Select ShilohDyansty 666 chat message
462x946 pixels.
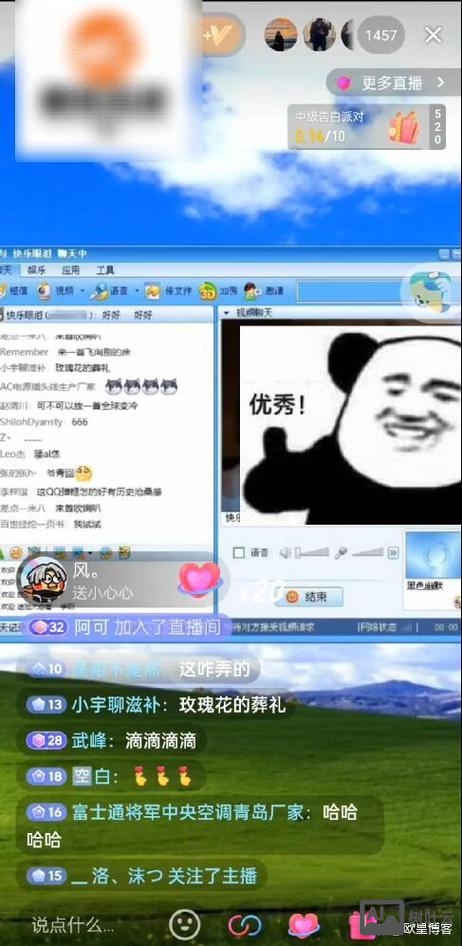click(x=44, y=422)
